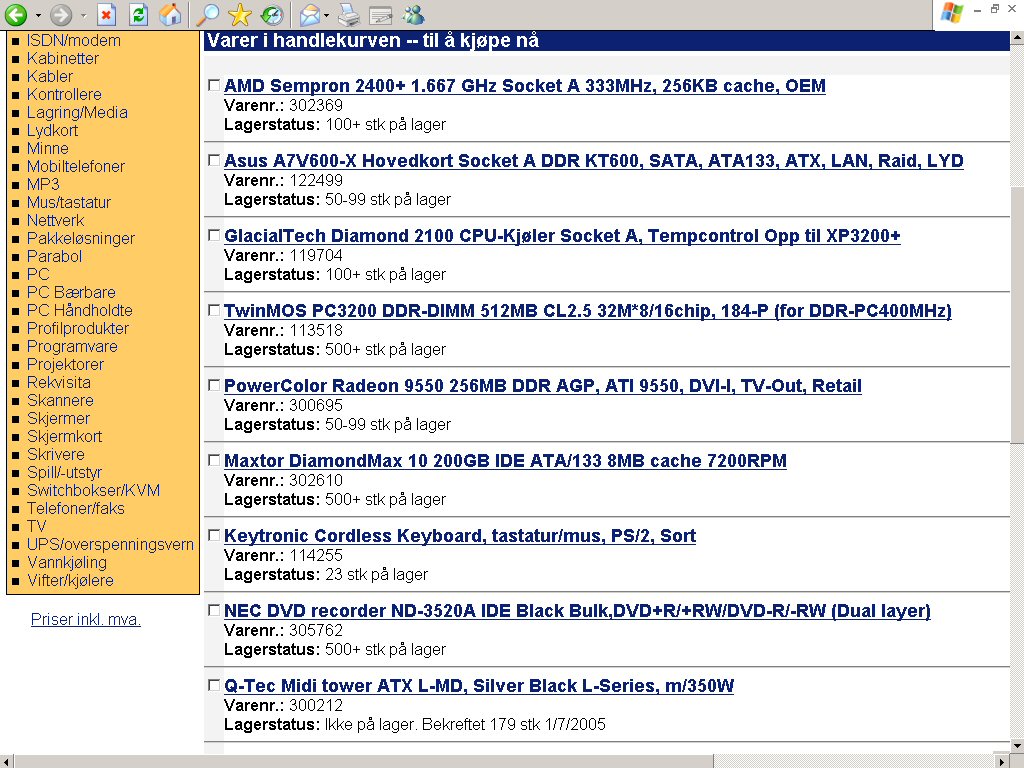
Task: Check the Keytronic Cordless Keyboard checkbox
Action: (214, 536)
